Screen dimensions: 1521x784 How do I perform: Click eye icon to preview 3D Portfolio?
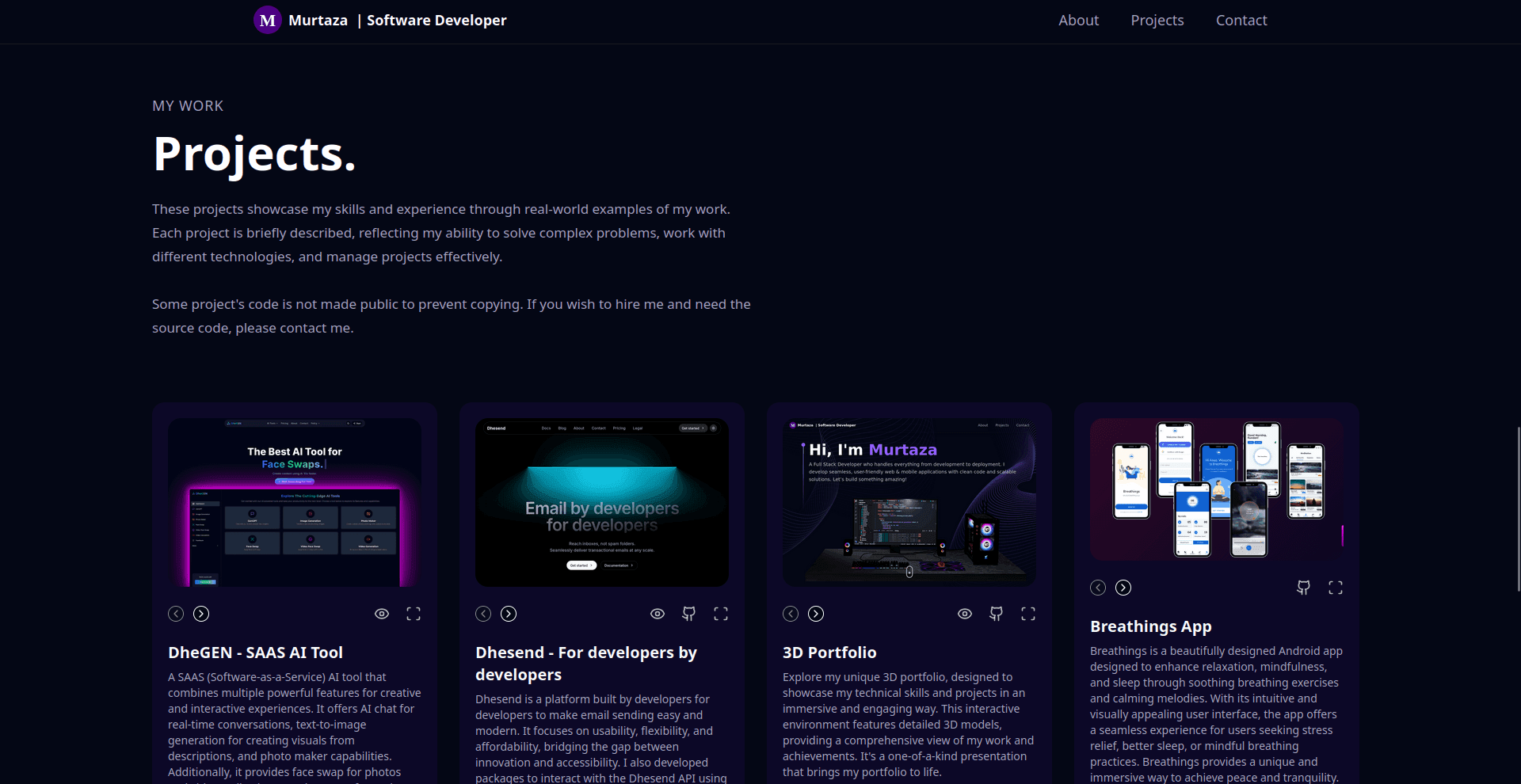point(965,614)
